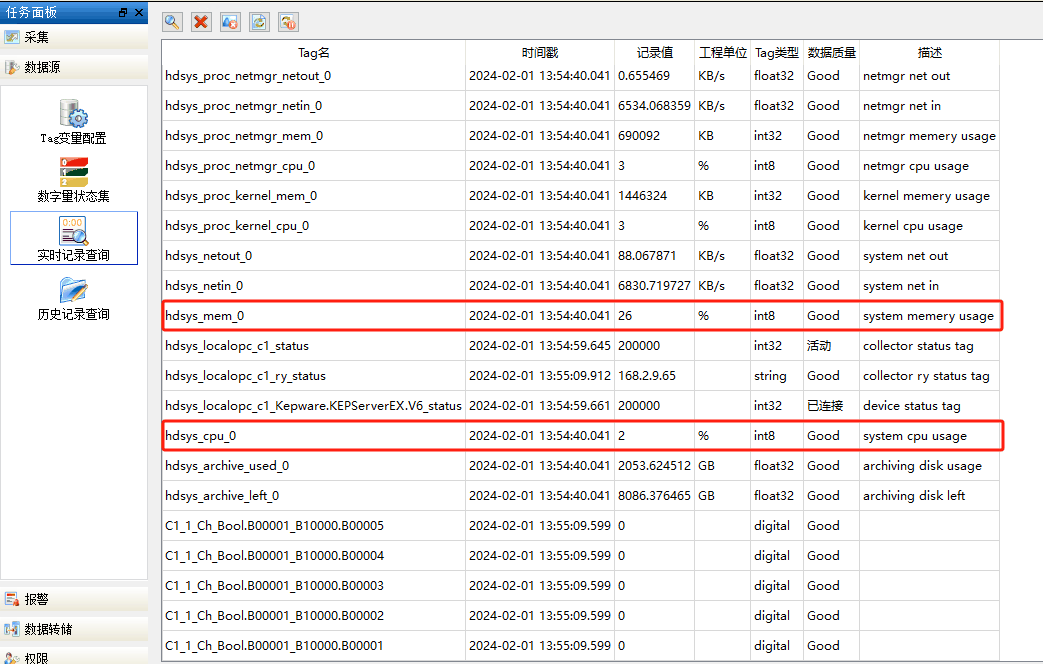The height and width of the screenshot is (664, 1043).
Task: Click the refresh page toolbar icon
Action: (259, 22)
